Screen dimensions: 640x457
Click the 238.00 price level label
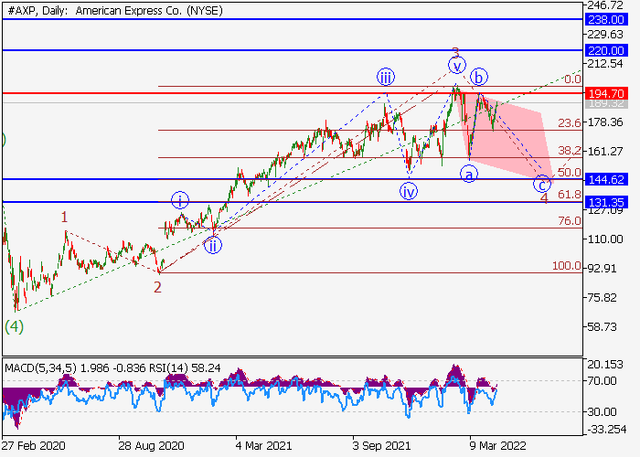tap(610, 19)
